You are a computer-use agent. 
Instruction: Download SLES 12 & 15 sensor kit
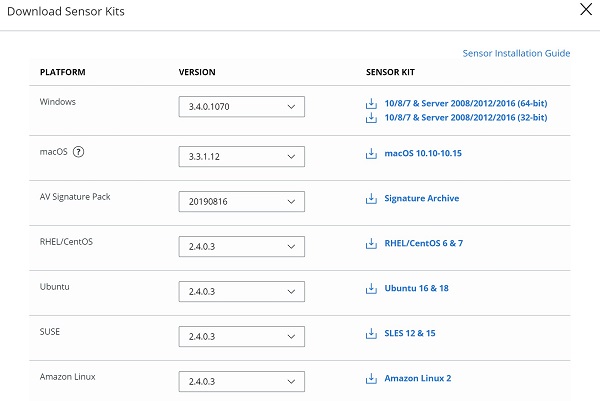click(x=410, y=333)
